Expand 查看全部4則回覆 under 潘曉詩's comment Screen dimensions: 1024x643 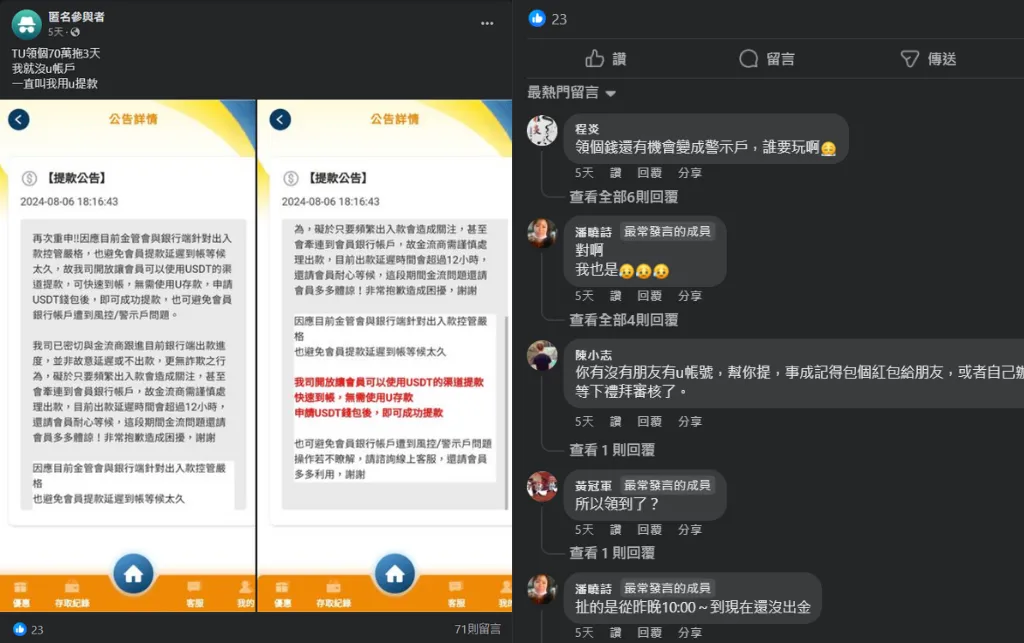point(620,318)
